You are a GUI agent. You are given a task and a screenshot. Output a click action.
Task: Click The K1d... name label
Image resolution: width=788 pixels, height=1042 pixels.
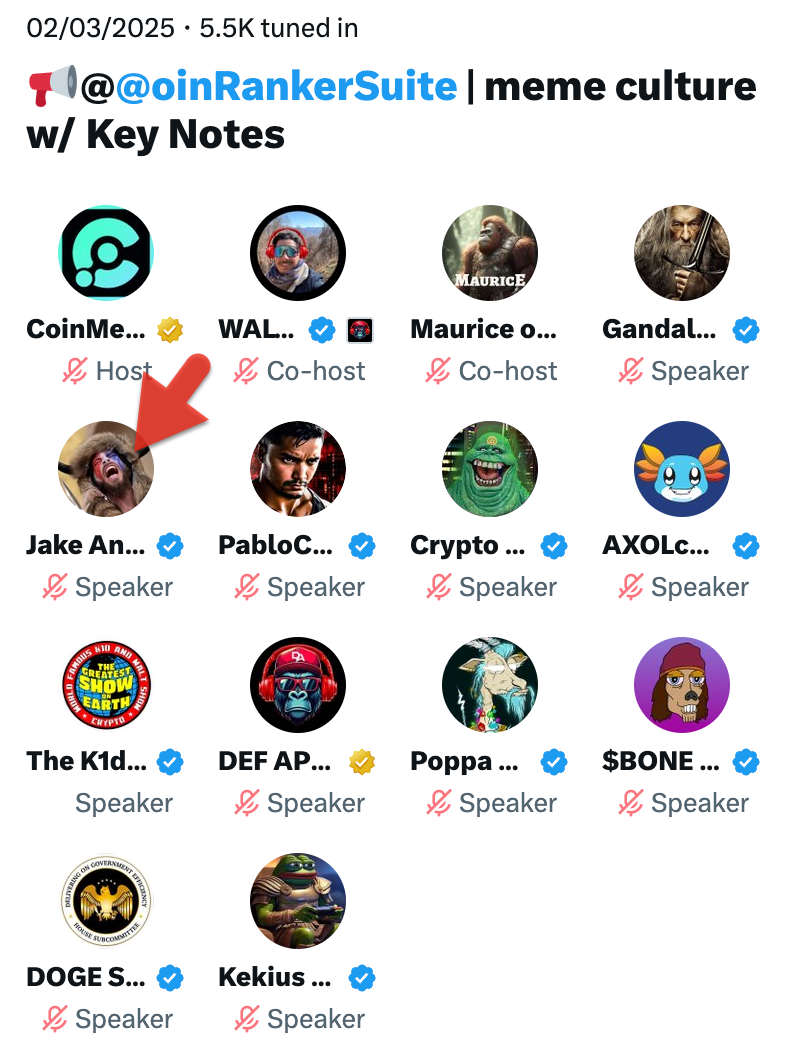click(x=86, y=762)
